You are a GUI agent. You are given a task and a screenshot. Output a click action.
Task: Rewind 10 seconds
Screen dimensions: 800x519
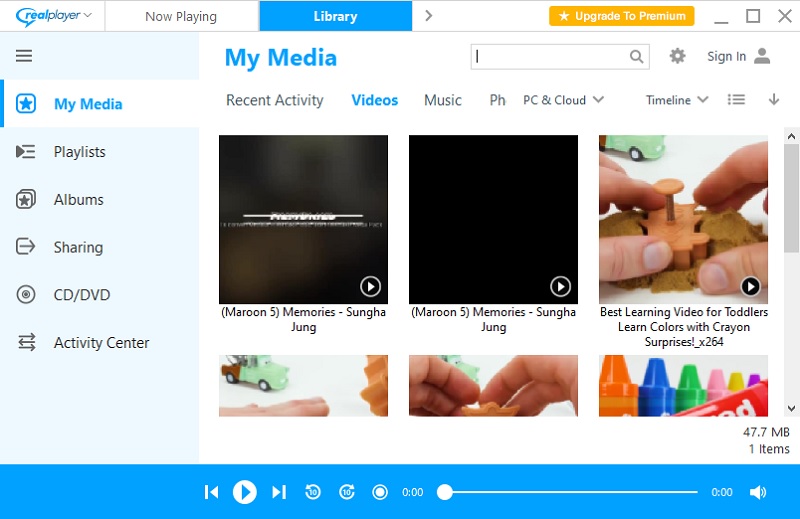tap(313, 492)
